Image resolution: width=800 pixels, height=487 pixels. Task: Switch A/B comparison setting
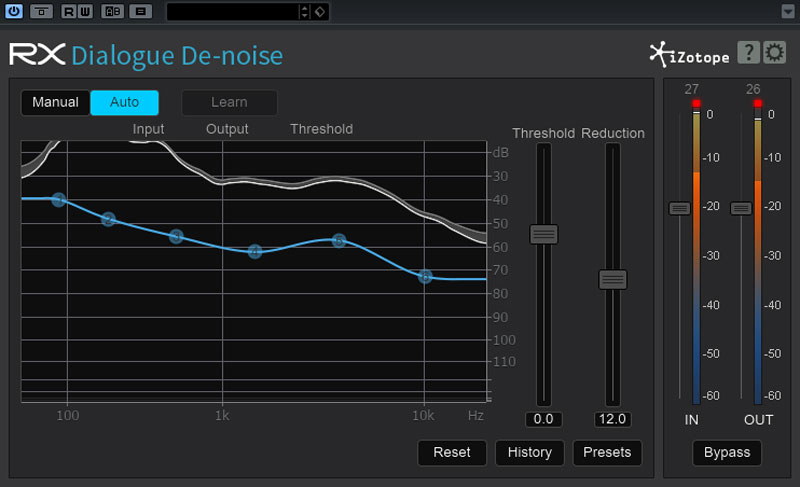click(x=112, y=11)
